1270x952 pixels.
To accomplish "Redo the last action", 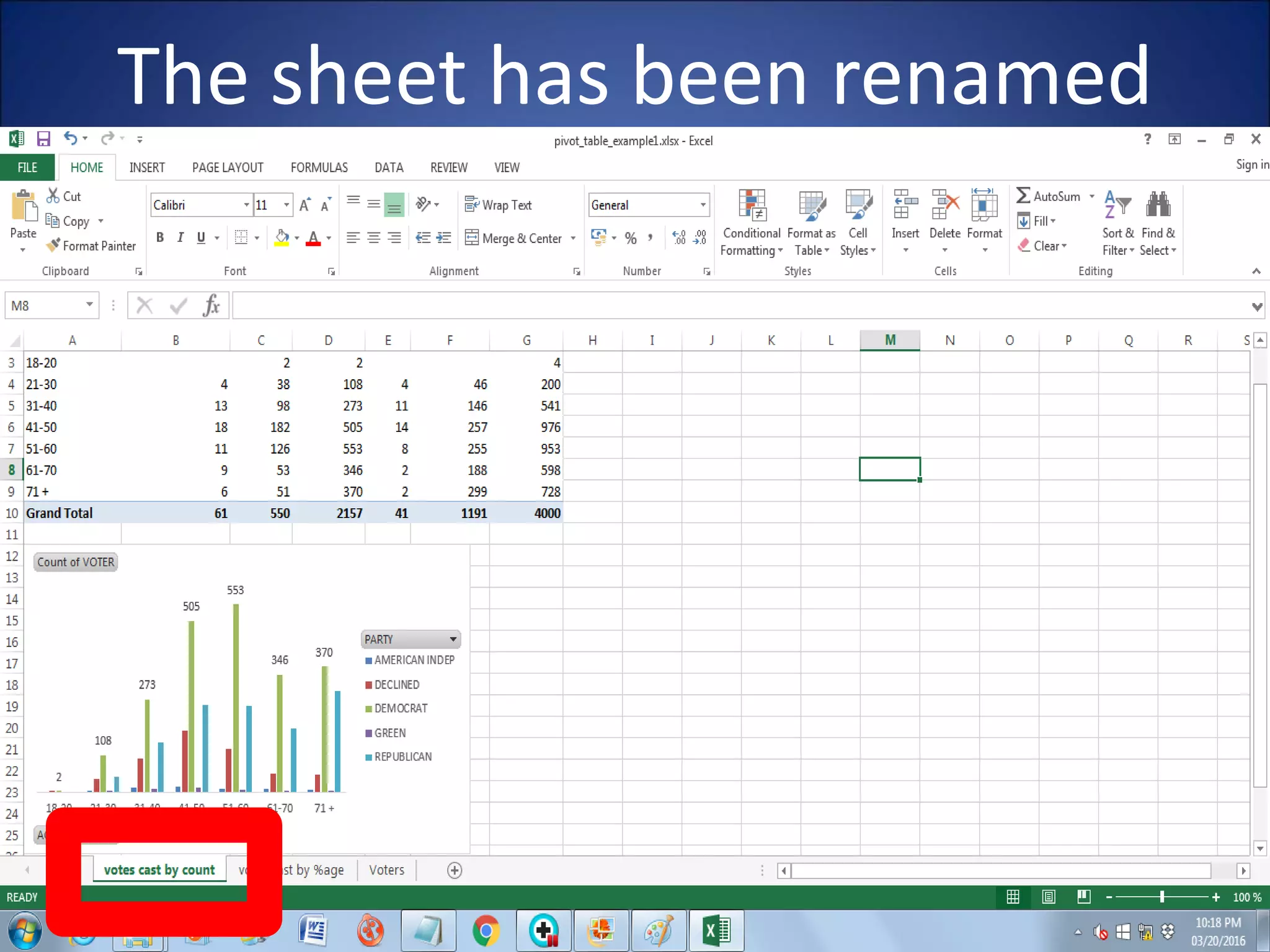I will 108,139.
